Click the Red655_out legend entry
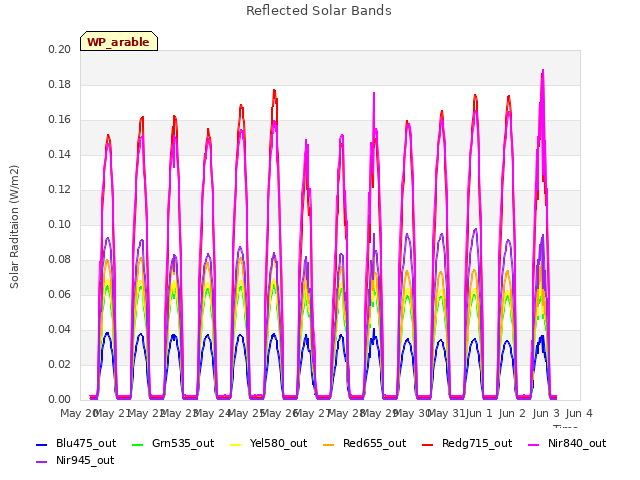This screenshot has width=640, height=480. coord(364,443)
